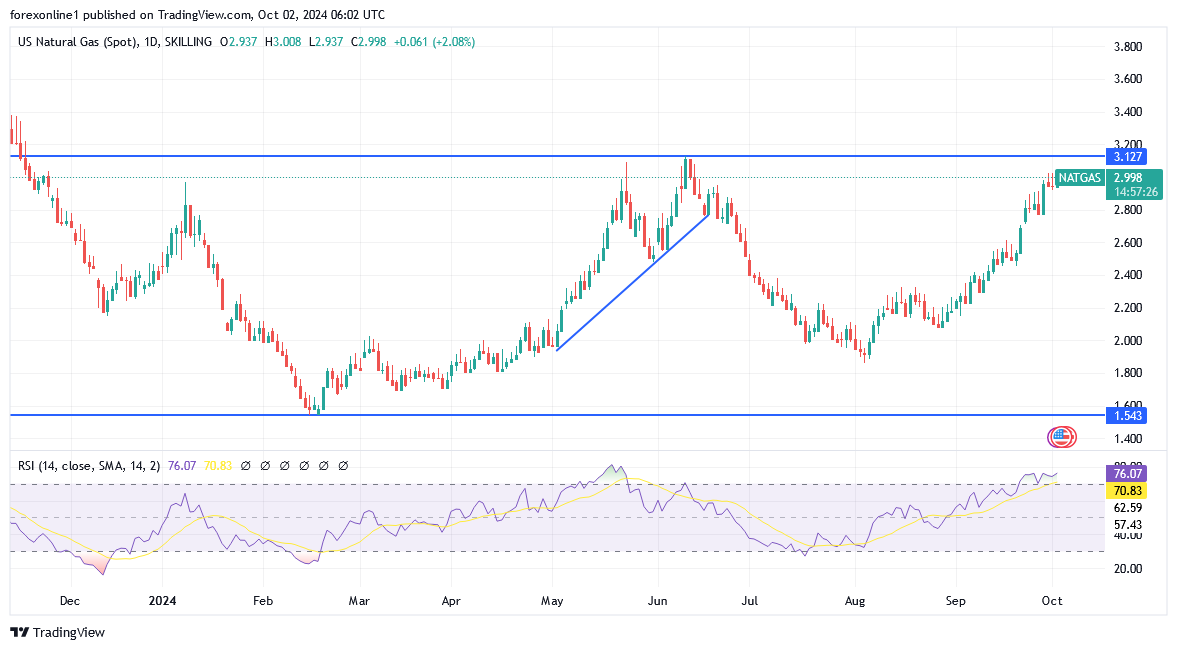The height and width of the screenshot is (650, 1177).
Task: Click the yellow 70.83 RSI SMA value
Action: coord(218,465)
